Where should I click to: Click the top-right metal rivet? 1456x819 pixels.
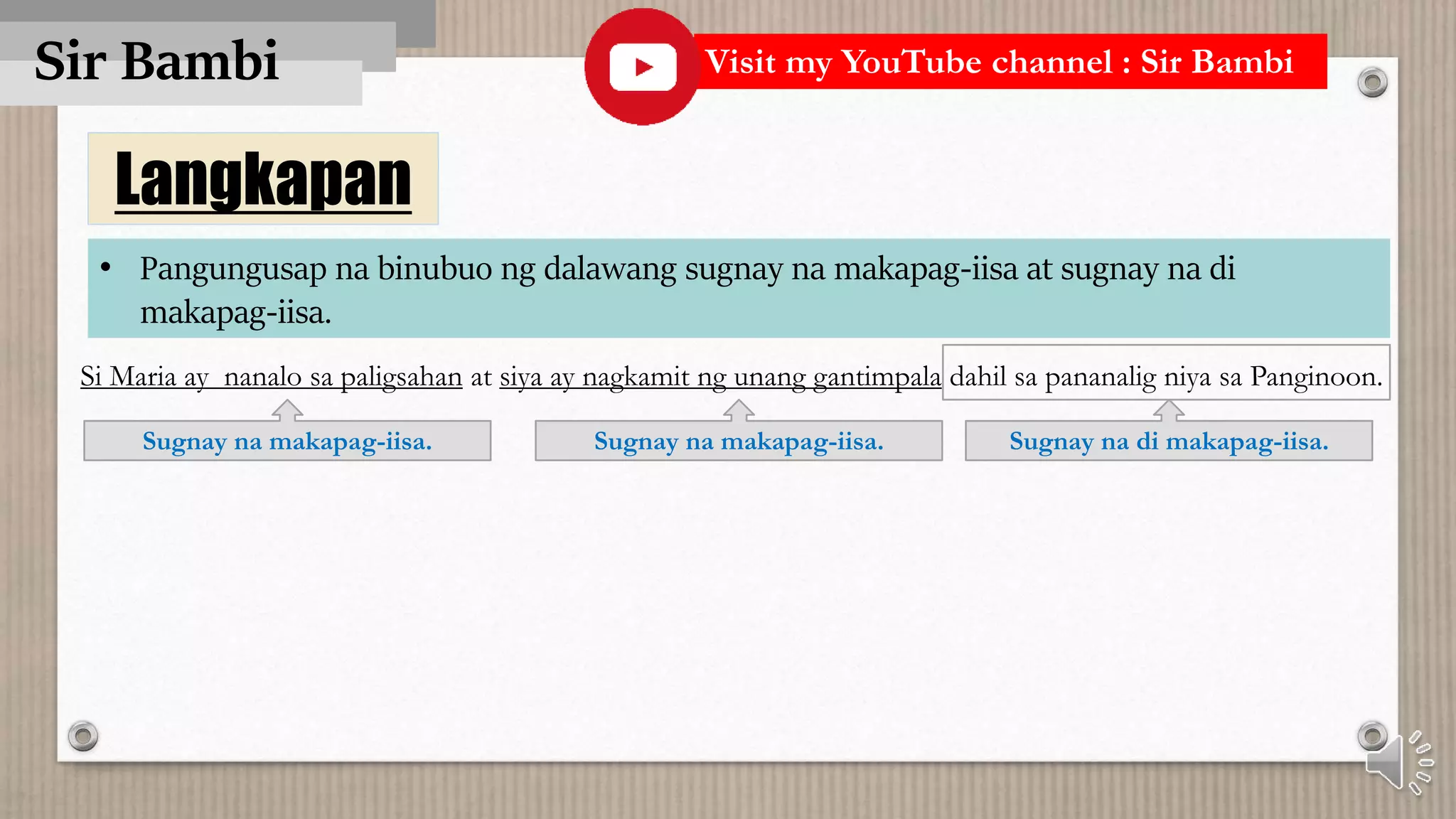tap(1372, 82)
